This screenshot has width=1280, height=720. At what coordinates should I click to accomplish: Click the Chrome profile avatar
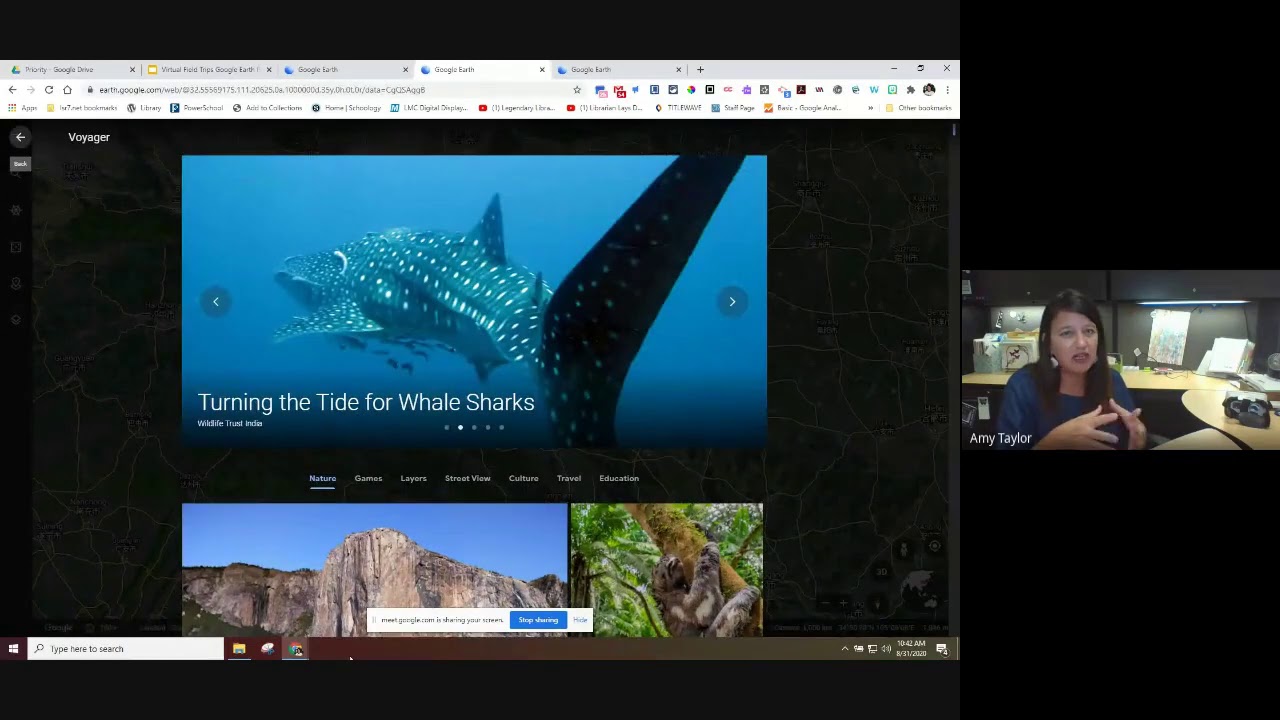[x=929, y=90]
